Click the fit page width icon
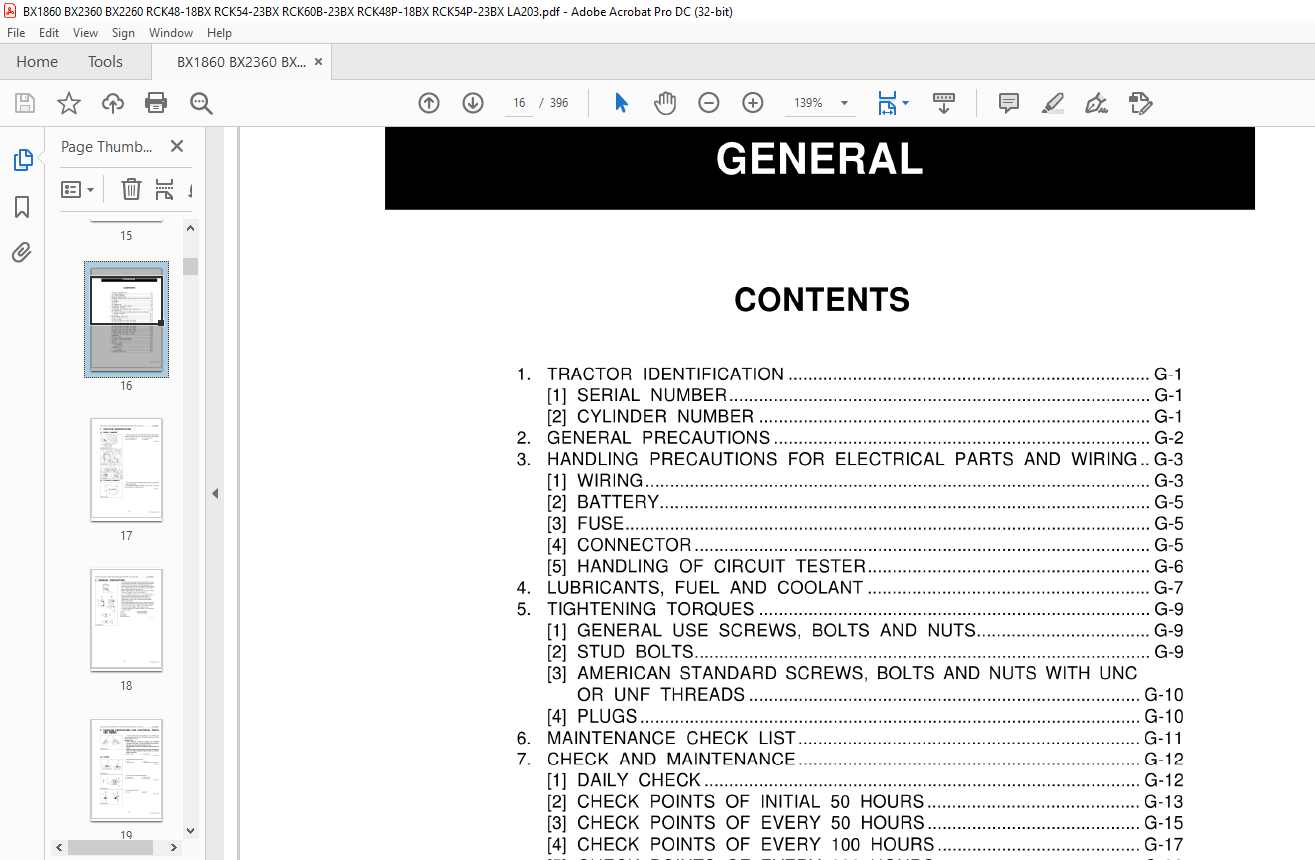 (x=887, y=103)
